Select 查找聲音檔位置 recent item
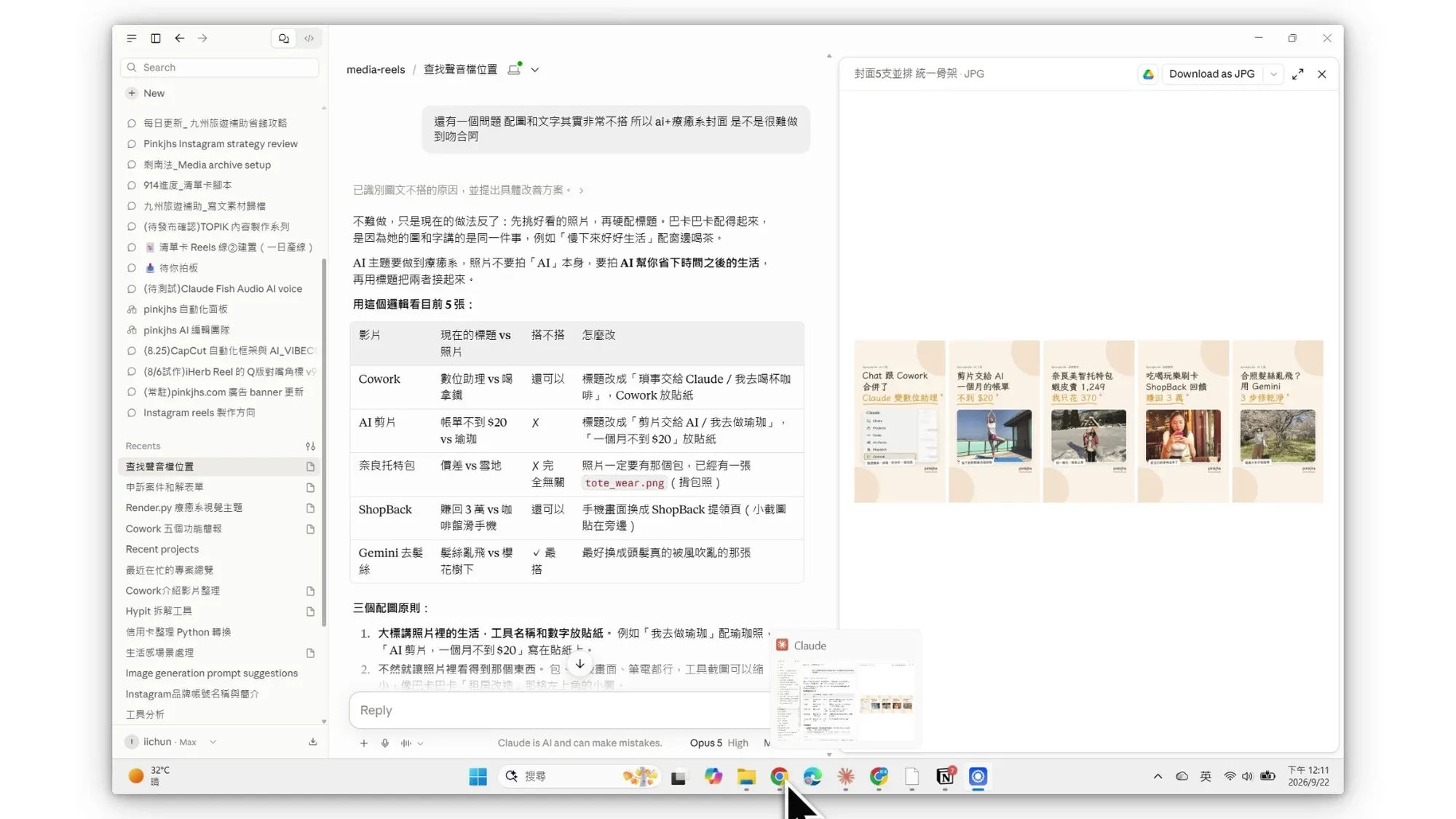The image size is (1456, 819). pyautogui.click(x=218, y=467)
